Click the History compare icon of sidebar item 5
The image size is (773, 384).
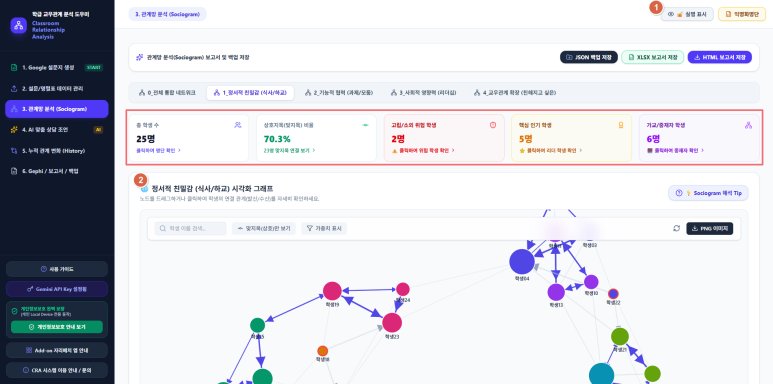14,150
